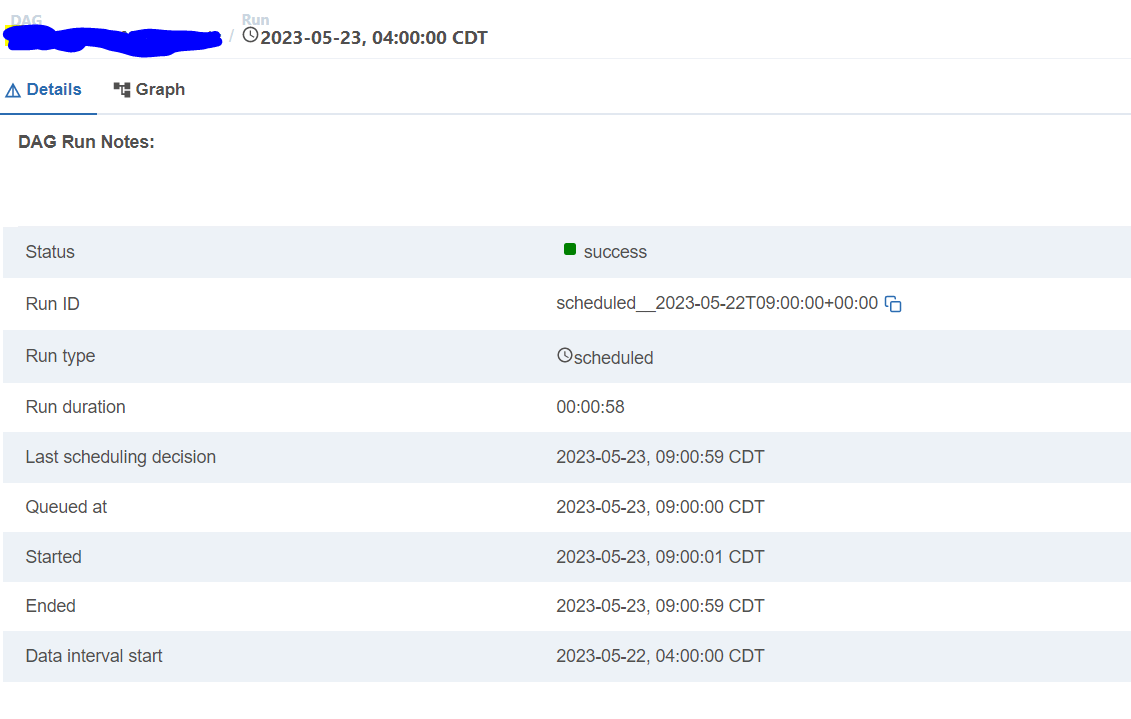Click the Started row value
Image resolution: width=1131 pixels, height=719 pixels.
pyautogui.click(x=661, y=557)
